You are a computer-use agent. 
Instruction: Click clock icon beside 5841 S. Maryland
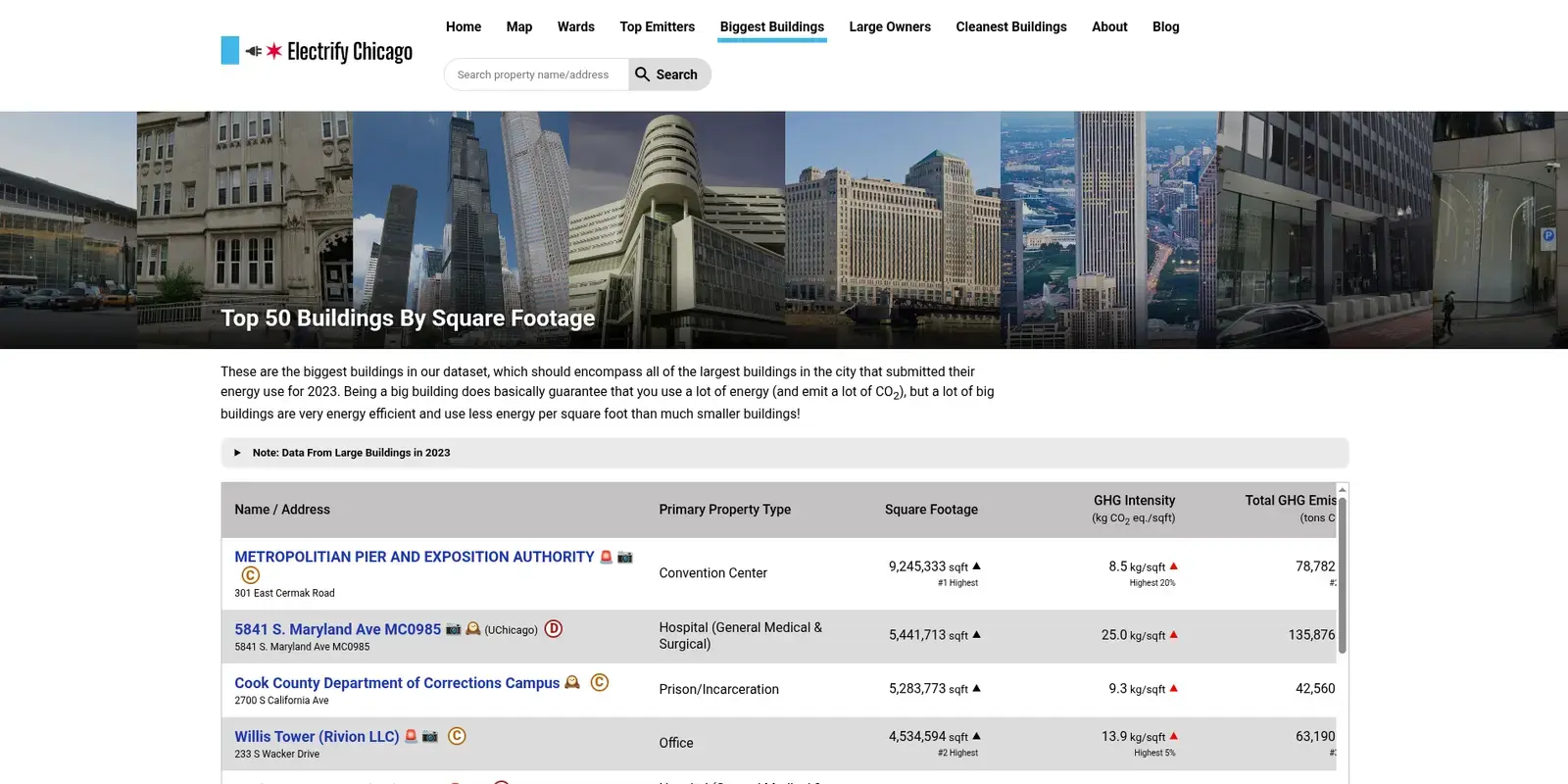473,629
